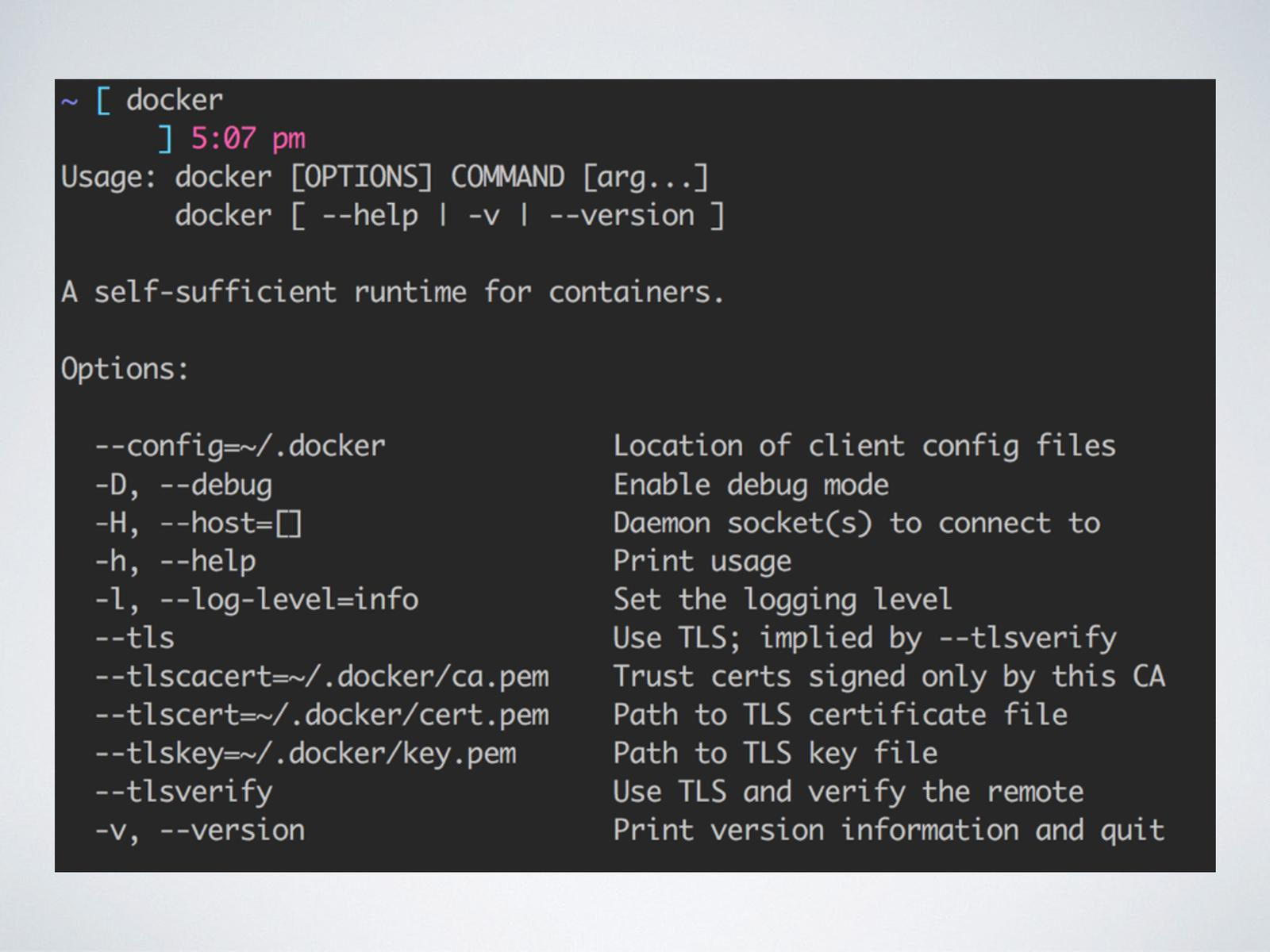Viewport: 1270px width, 952px height.
Task: Click 'Path to TLS key file' description
Action: (x=775, y=753)
